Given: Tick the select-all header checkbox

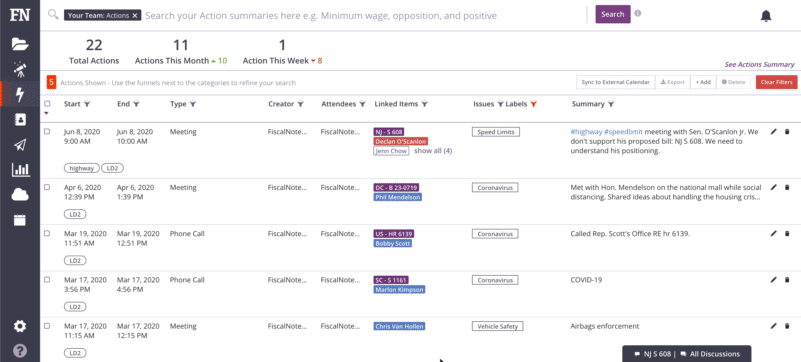Looking at the screenshot, I should 47,104.
